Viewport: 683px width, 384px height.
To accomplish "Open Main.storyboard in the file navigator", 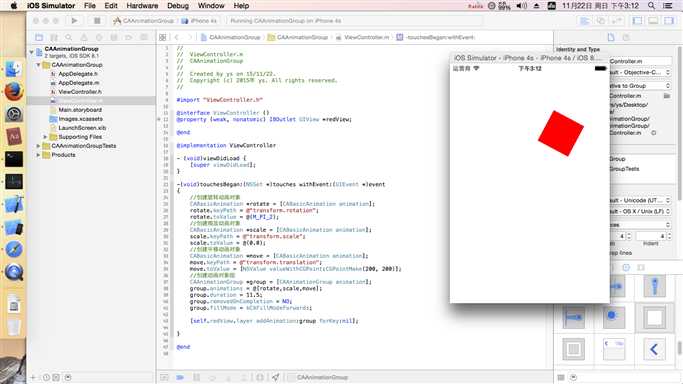I will pos(80,110).
